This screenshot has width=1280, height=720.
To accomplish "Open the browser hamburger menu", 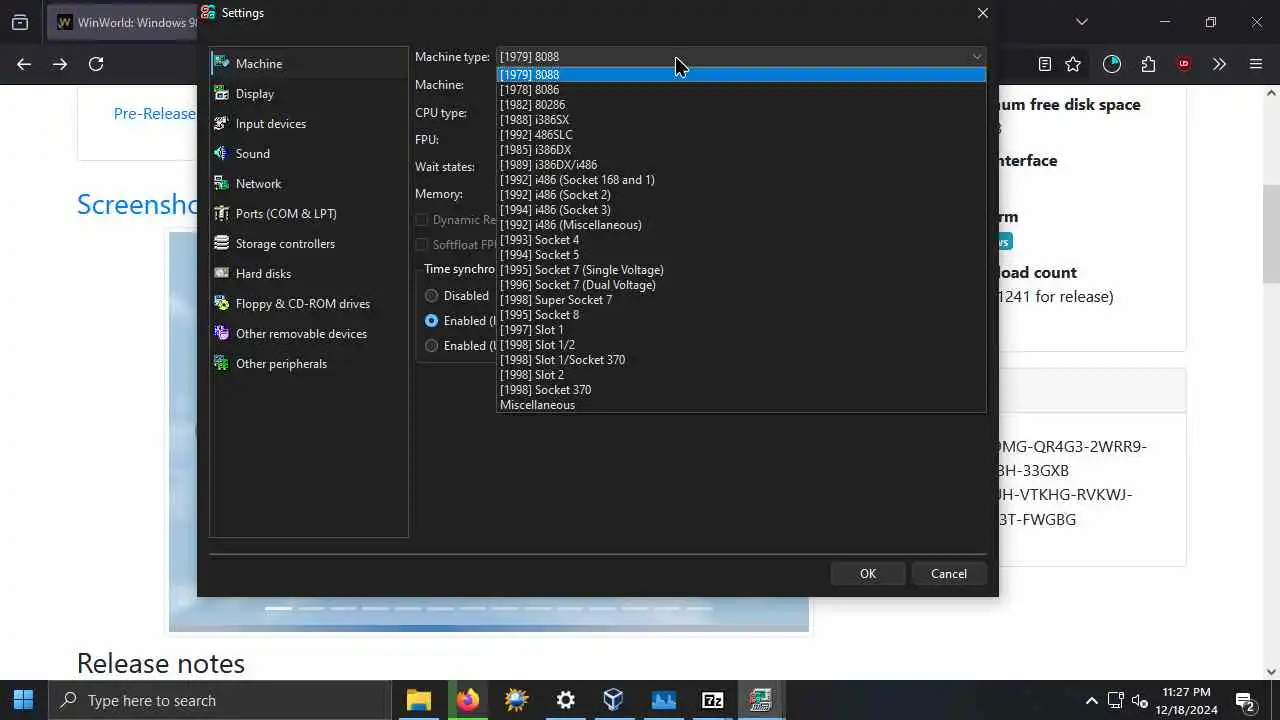I will pyautogui.click(x=1256, y=64).
